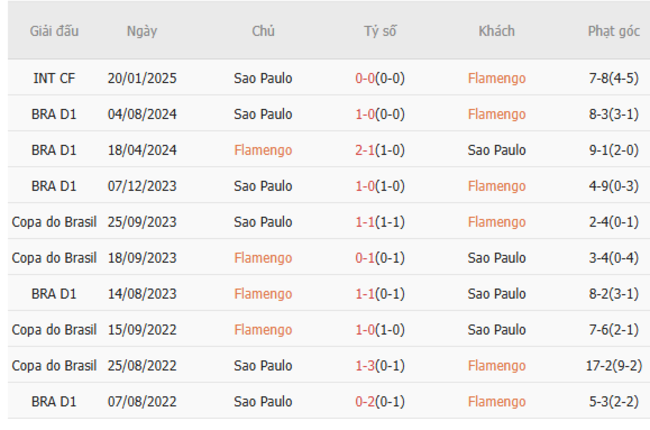
Task: Click Sao Paulo in the 14/08/2023 match
Action: click(496, 294)
